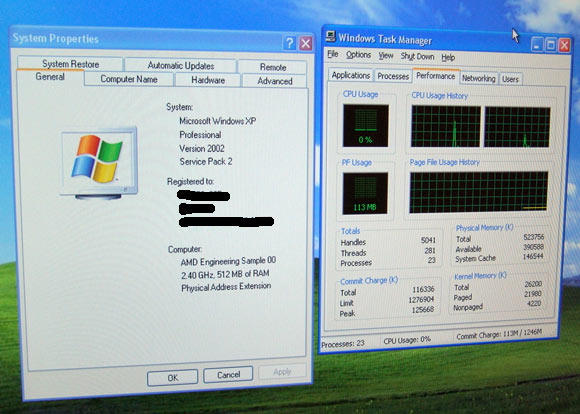Click OK in System Properties
The height and width of the screenshot is (414, 580).
(x=172, y=378)
